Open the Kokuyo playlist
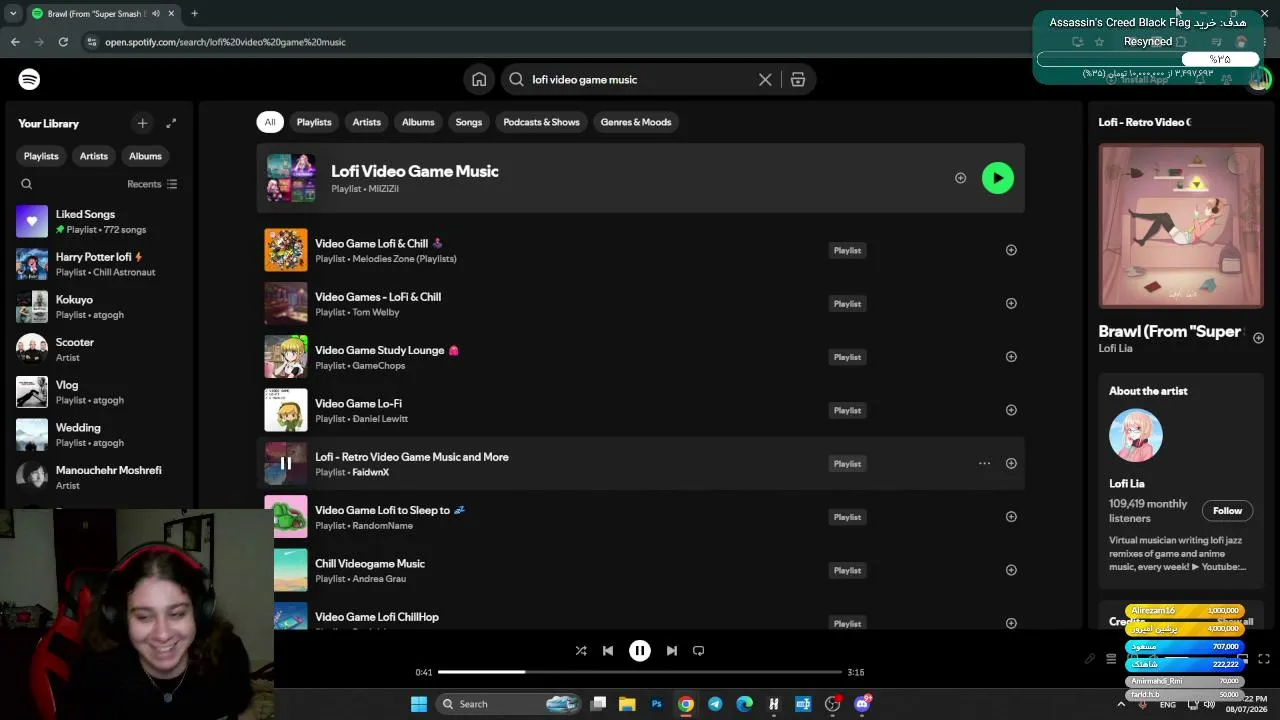 point(98,307)
